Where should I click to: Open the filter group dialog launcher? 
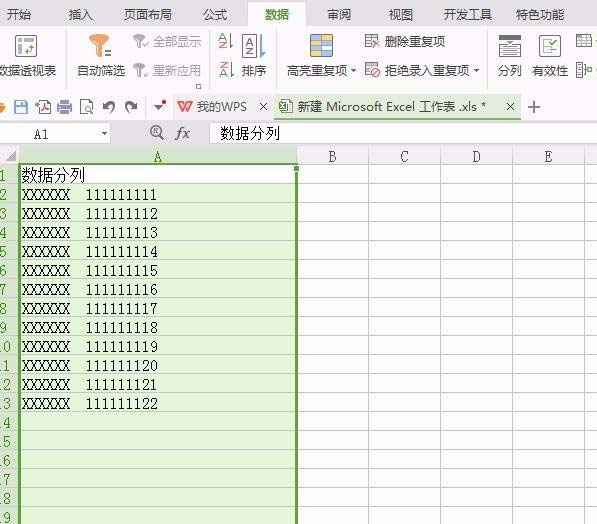(x=198, y=86)
